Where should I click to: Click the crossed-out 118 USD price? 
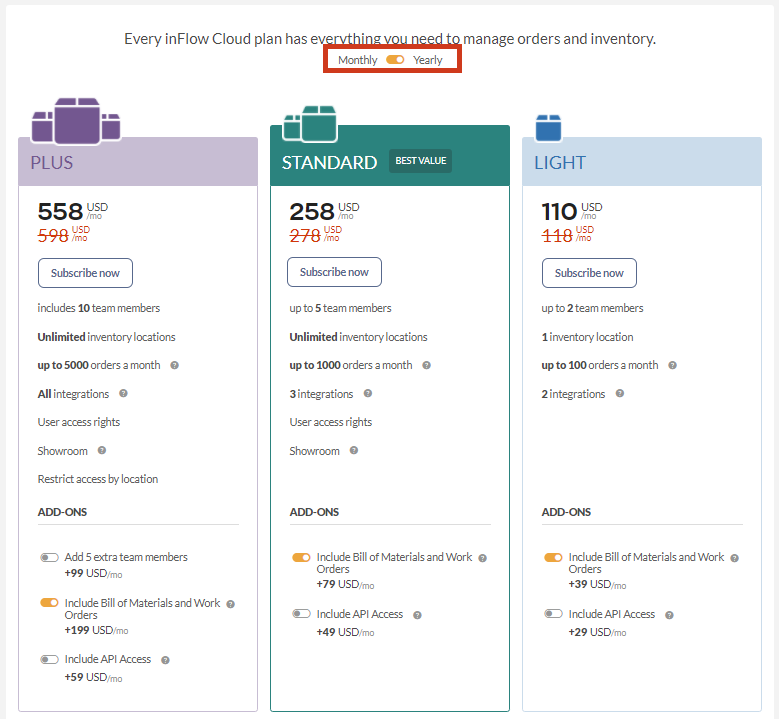[x=567, y=235]
